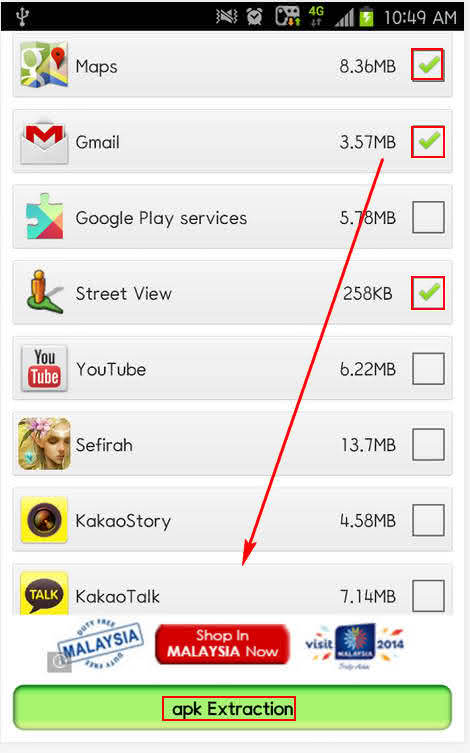Check the YouTube checkbox
The width and height of the screenshot is (470, 753).
[428, 369]
